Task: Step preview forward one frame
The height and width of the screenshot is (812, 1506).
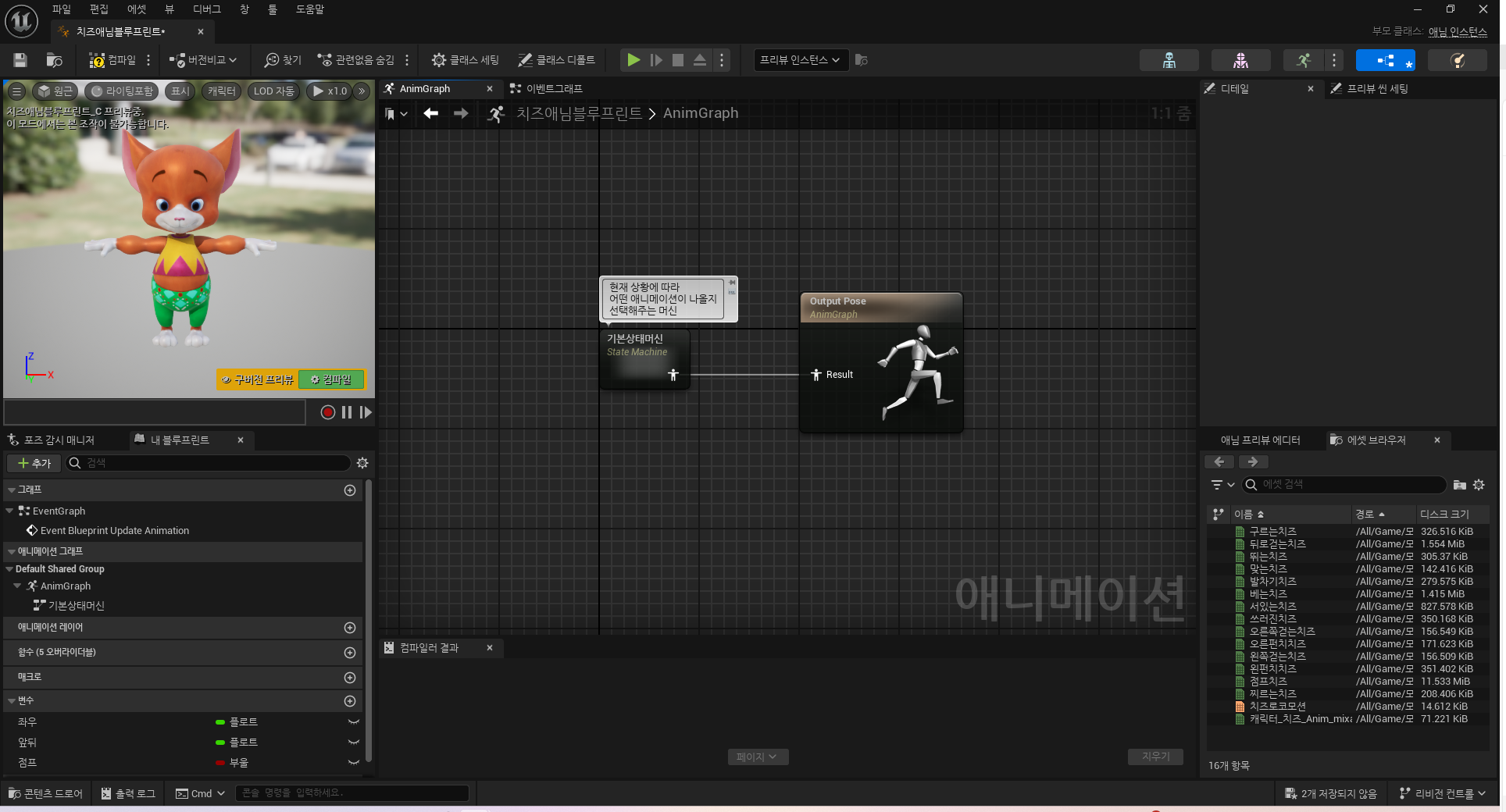Action: pyautogui.click(x=366, y=412)
